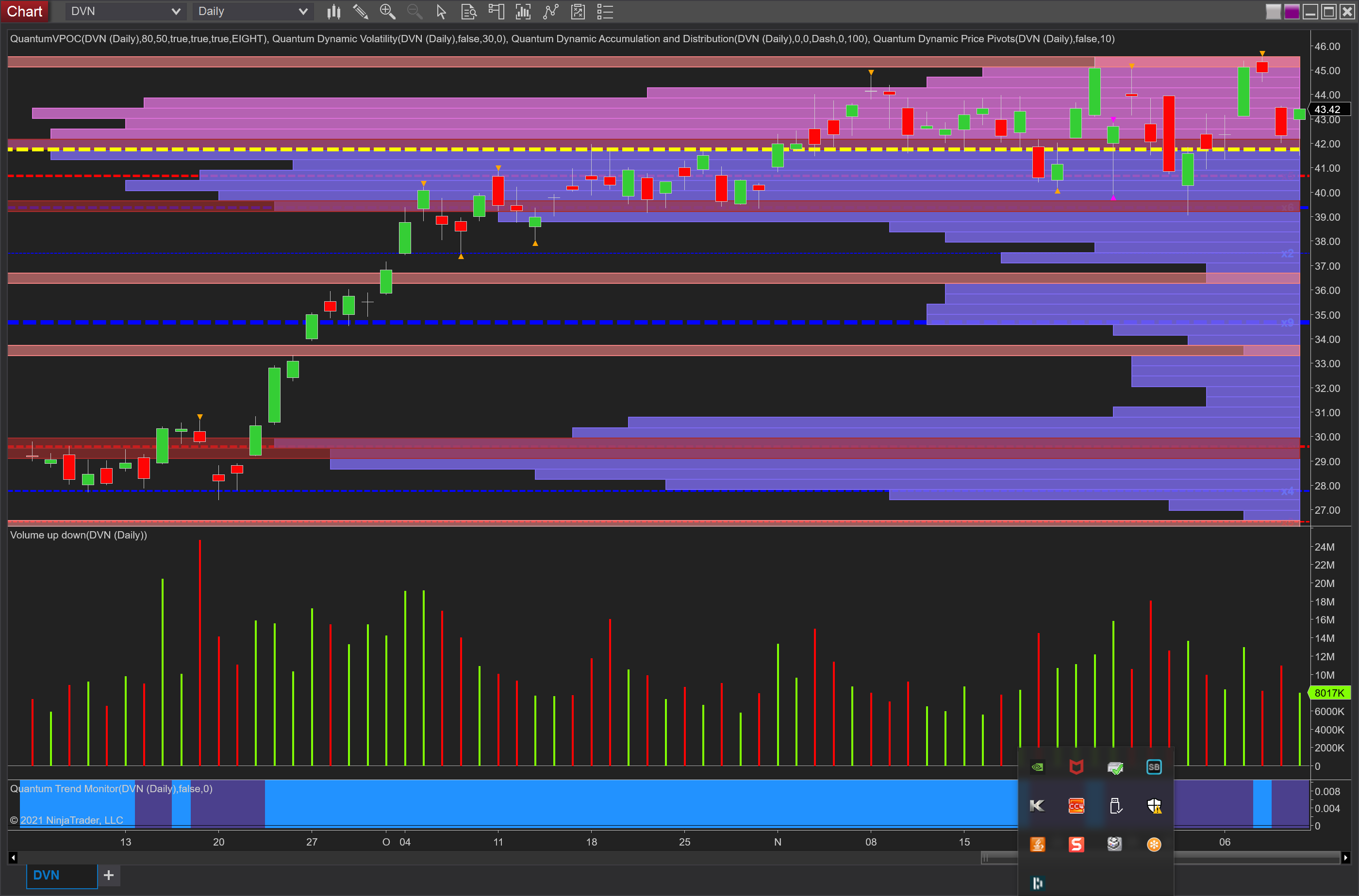
Task: Add a new tab with plus button
Action: [x=109, y=875]
